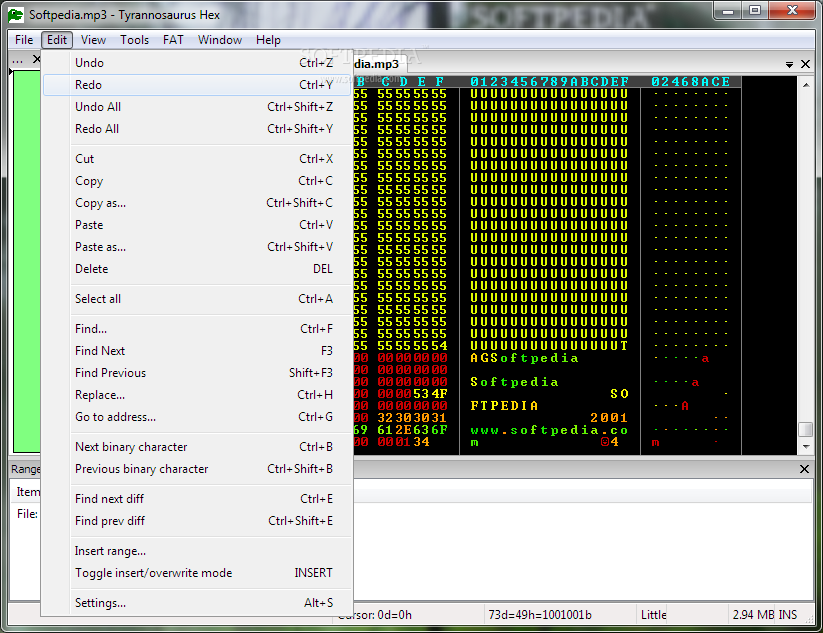Open the View menu
This screenshot has width=823, height=633.
coord(93,40)
